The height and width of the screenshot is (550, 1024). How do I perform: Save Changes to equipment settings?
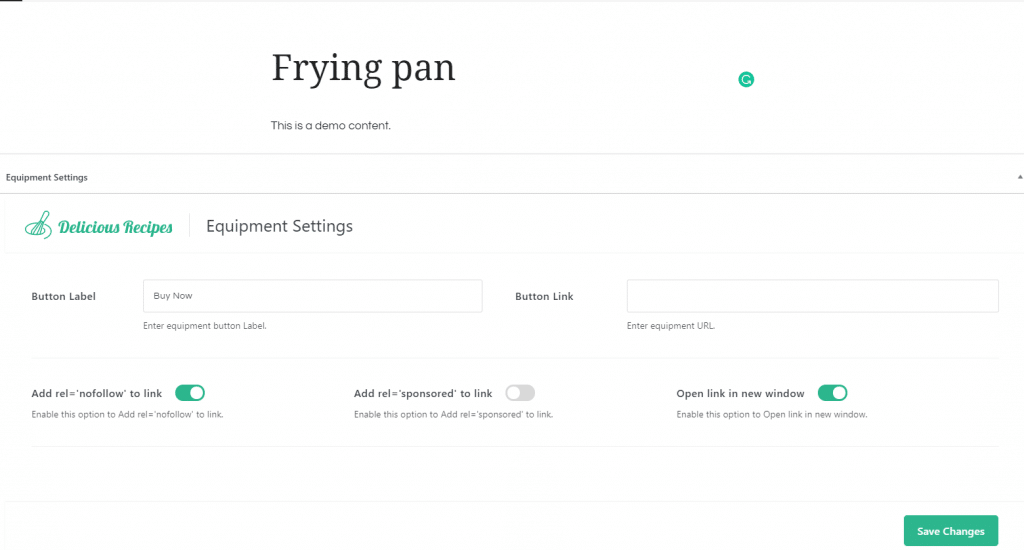951,530
